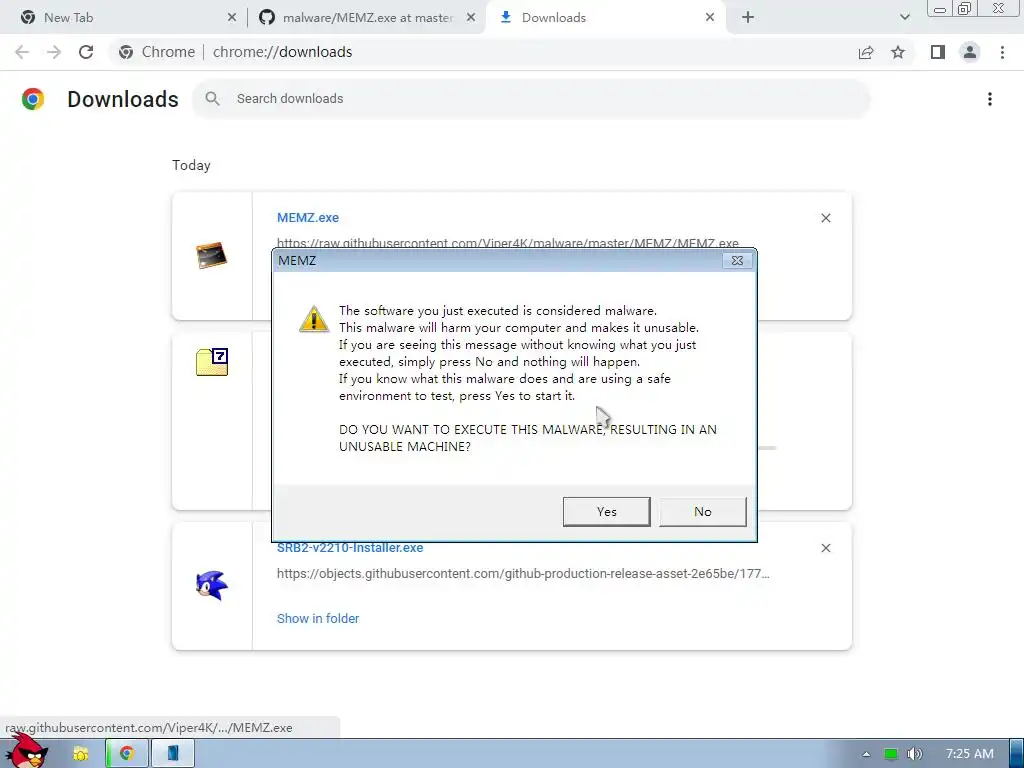Reload the downloads page
Image resolution: width=1024 pixels, height=768 pixels.
(x=86, y=52)
